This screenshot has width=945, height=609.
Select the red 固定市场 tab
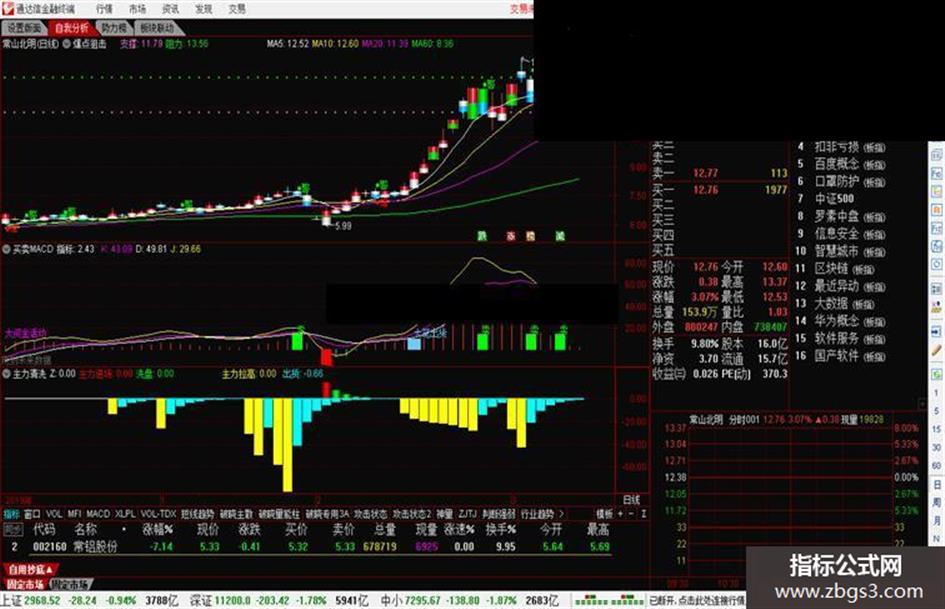pos(25,584)
